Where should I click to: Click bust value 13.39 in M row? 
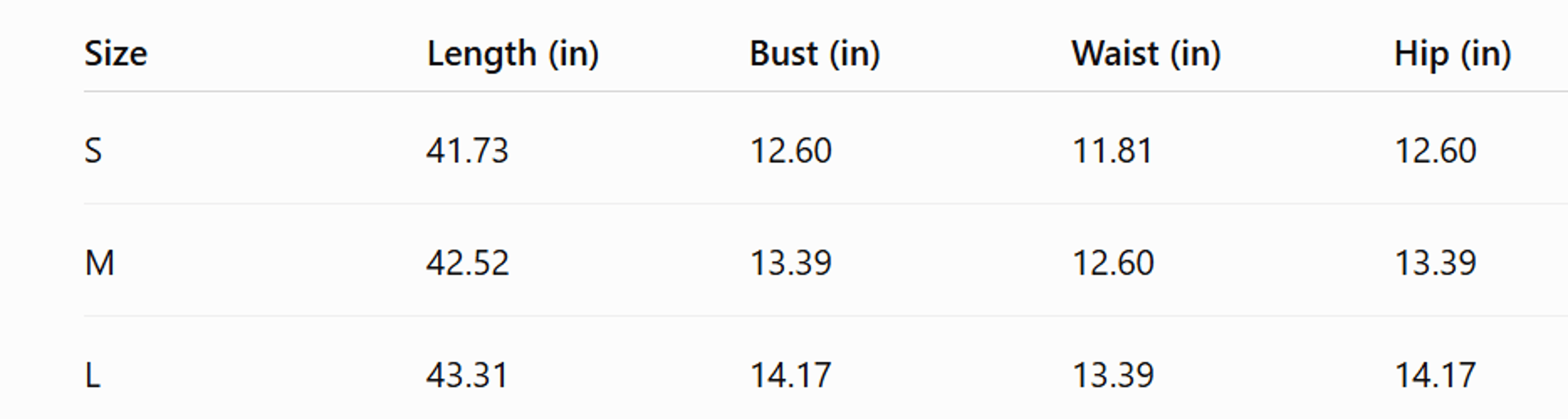coord(790,263)
